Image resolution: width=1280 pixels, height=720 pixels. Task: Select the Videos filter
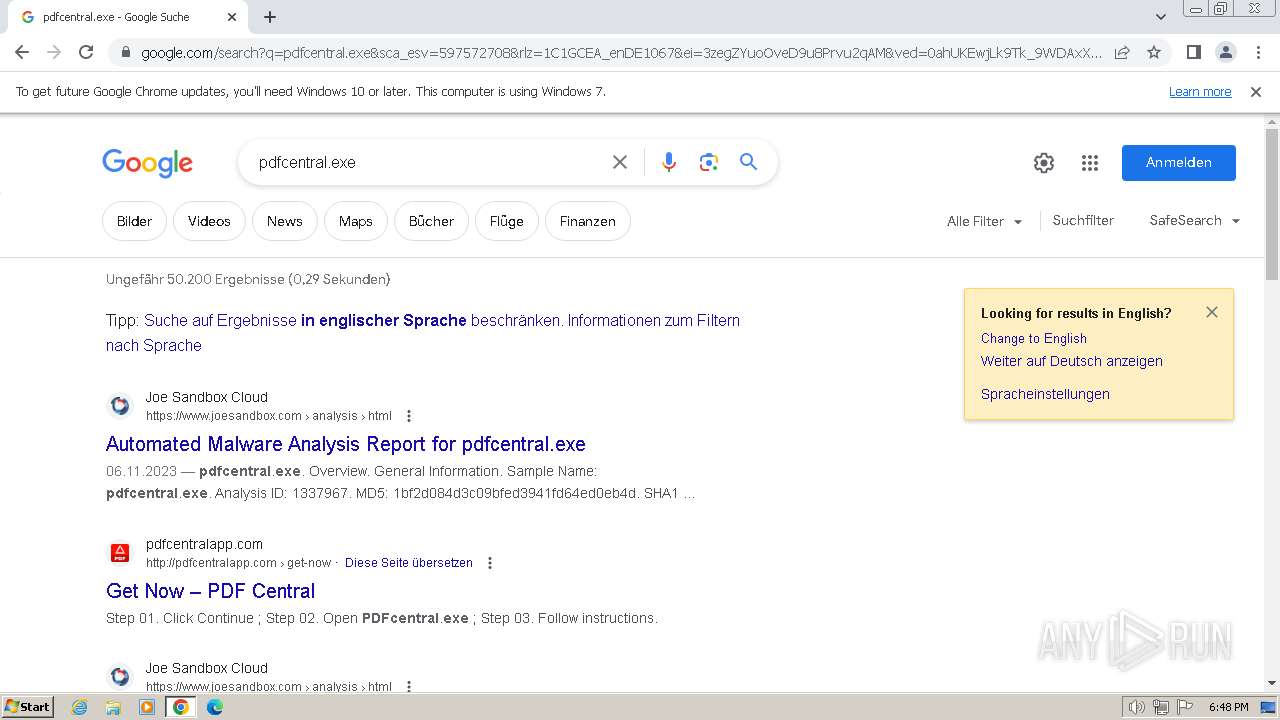tap(209, 221)
